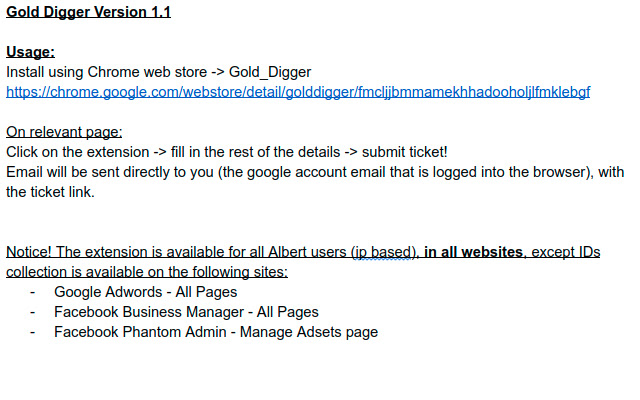Click the bold 'in all websites' text
The width and height of the screenshot is (640, 400).
click(x=475, y=252)
